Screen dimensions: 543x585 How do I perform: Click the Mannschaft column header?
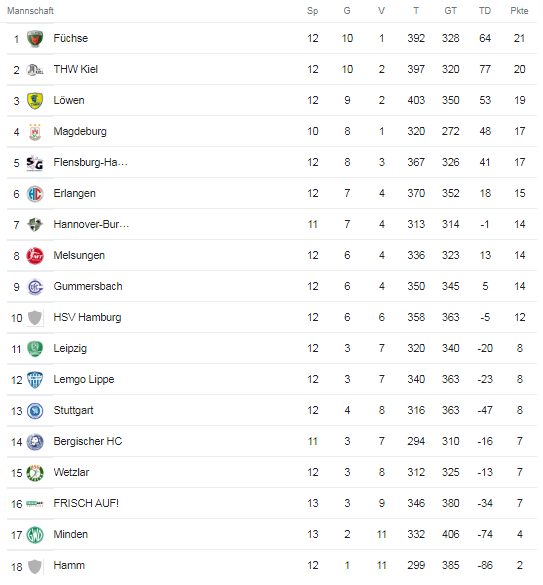click(x=30, y=11)
